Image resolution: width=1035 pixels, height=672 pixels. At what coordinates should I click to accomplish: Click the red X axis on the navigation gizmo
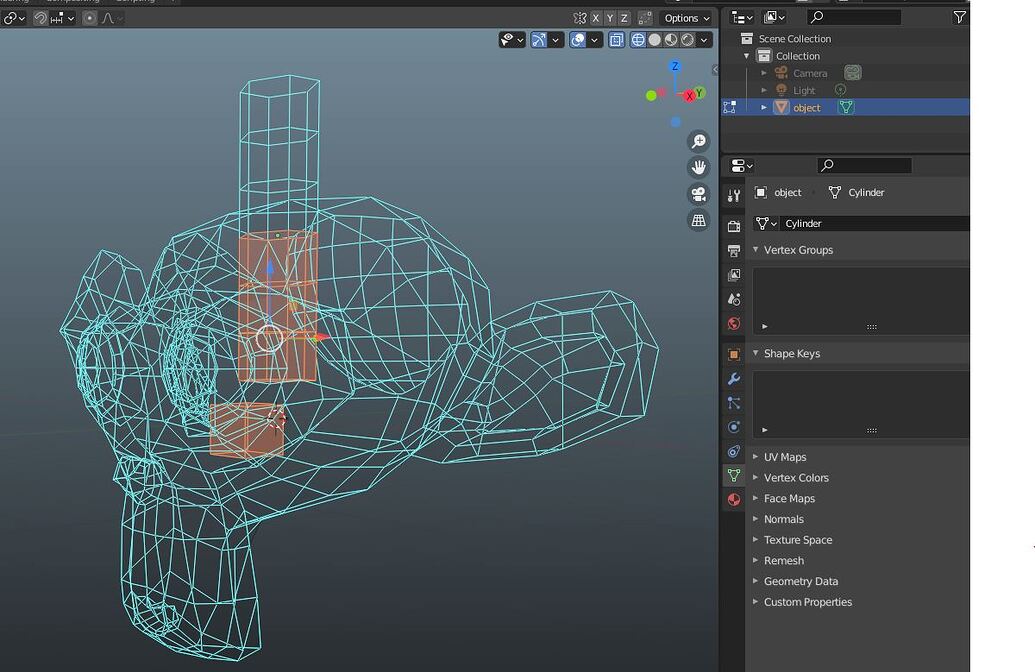[x=689, y=94]
